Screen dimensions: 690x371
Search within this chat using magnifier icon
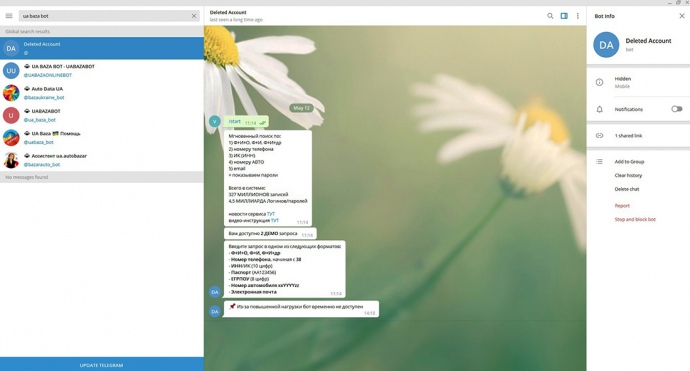550,16
